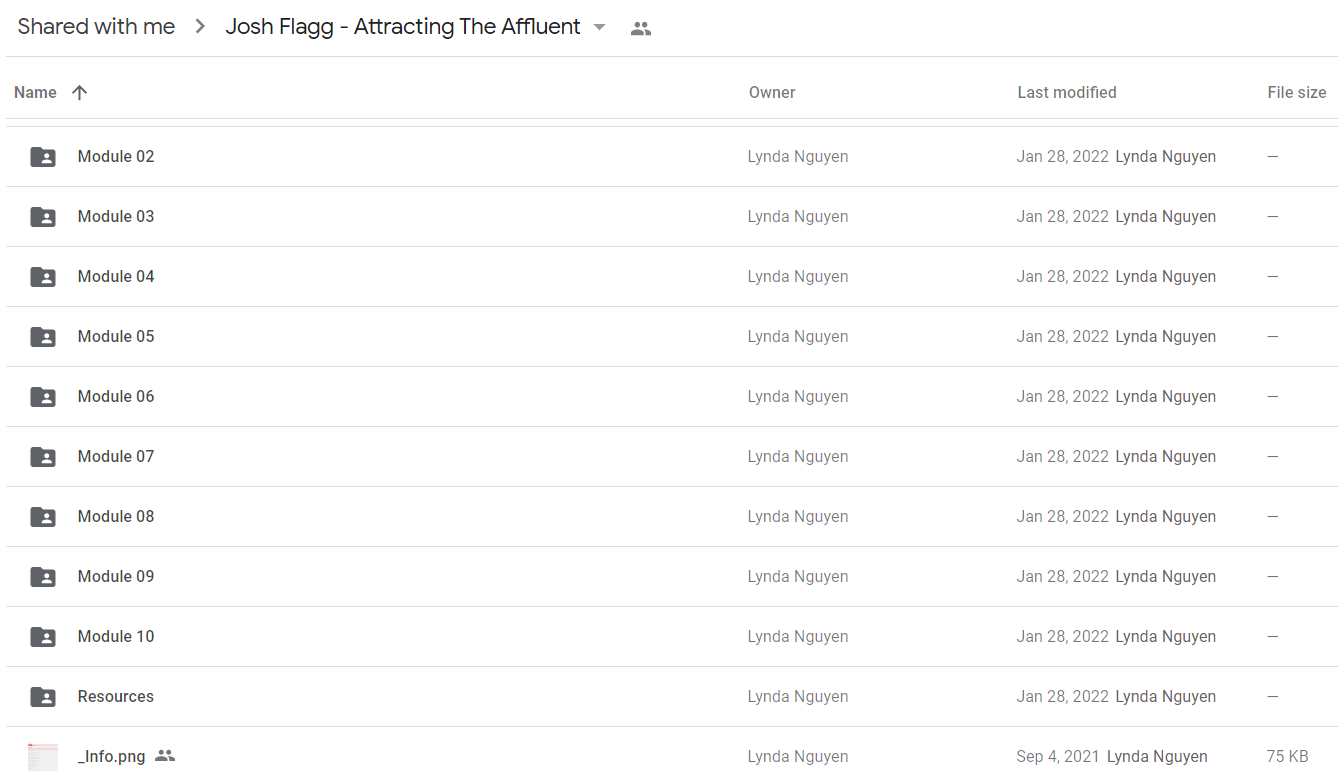This screenshot has width=1338, height=781.
Task: Select the Owner column header
Action: (x=772, y=92)
